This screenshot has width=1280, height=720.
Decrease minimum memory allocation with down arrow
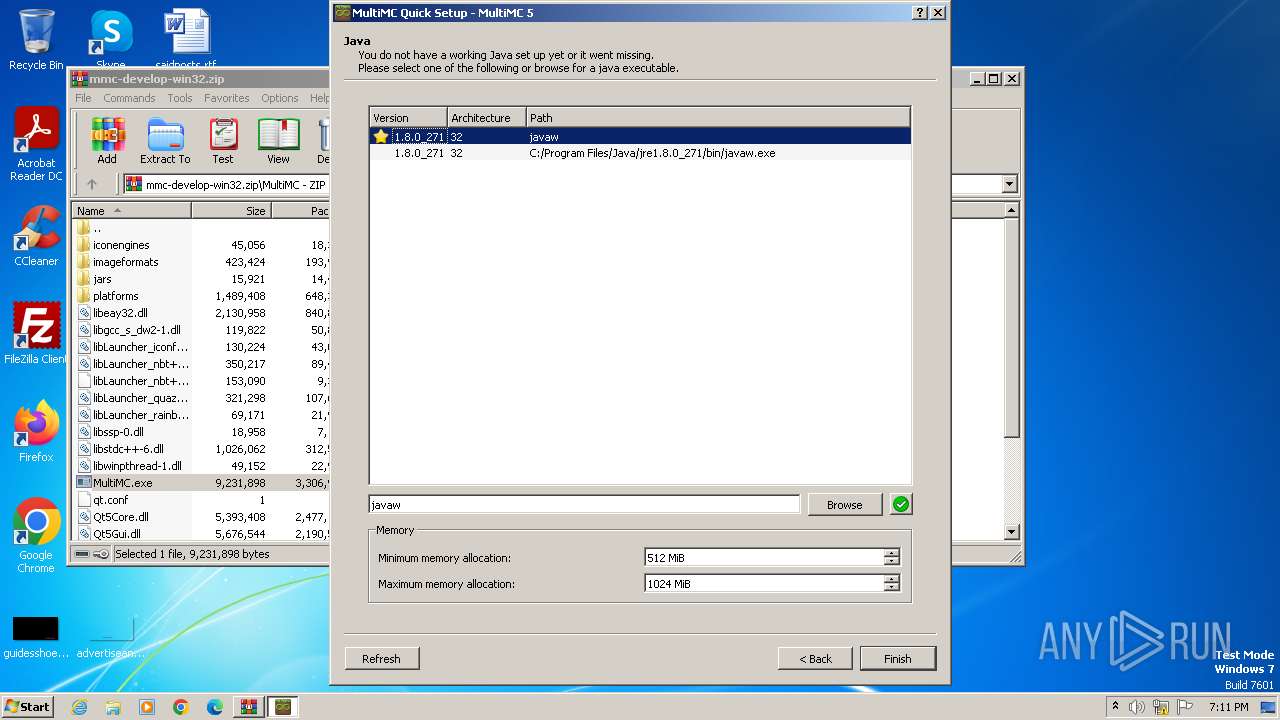892,562
